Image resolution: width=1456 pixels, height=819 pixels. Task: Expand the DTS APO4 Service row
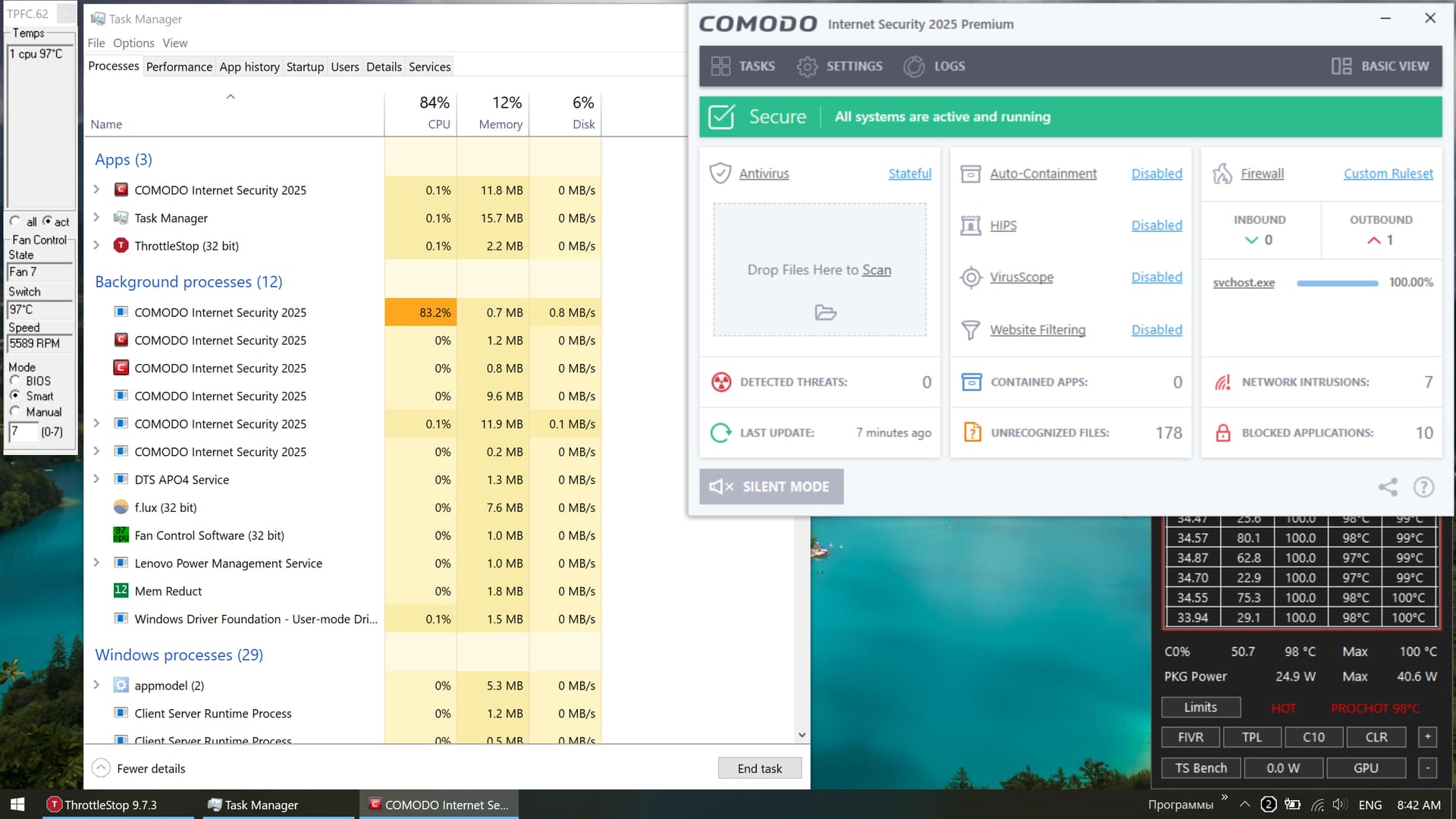pyautogui.click(x=96, y=479)
